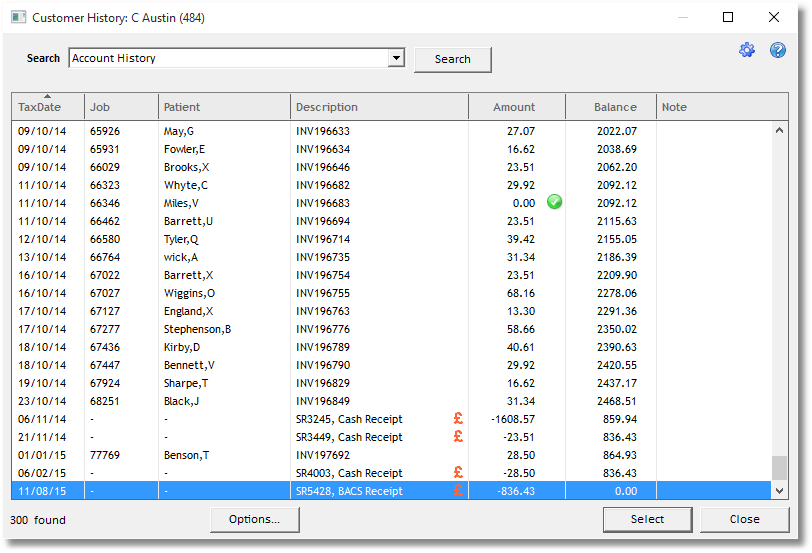The image size is (812, 553).
Task: Select the wick,A patient cell
Action: tap(181, 257)
